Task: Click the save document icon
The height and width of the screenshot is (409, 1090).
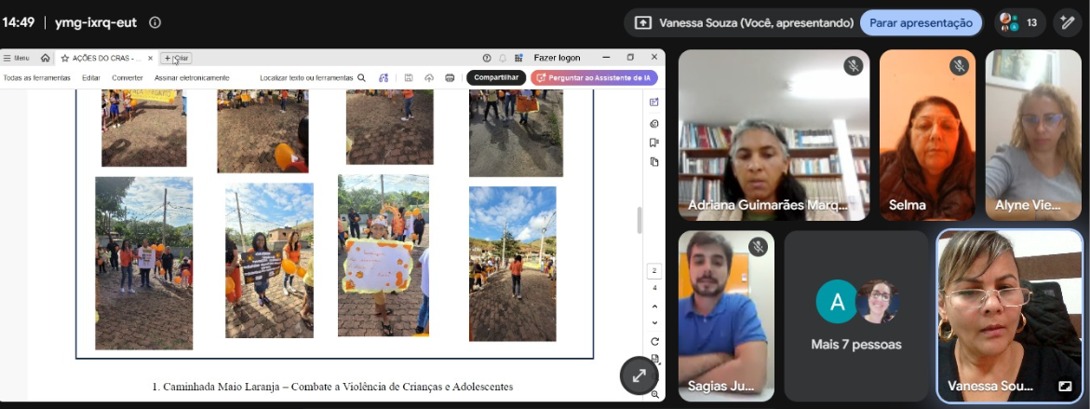Action: pyautogui.click(x=409, y=78)
